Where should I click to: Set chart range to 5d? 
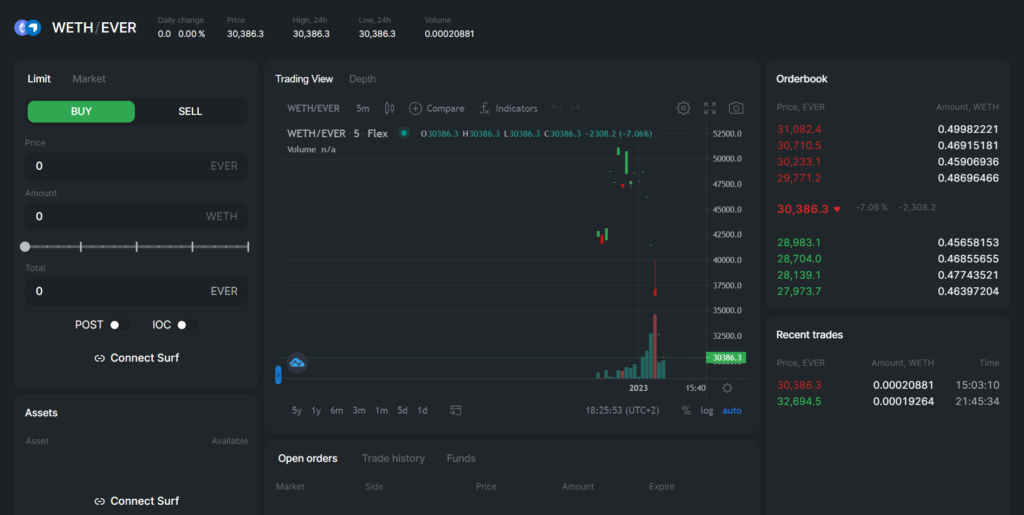tap(402, 411)
